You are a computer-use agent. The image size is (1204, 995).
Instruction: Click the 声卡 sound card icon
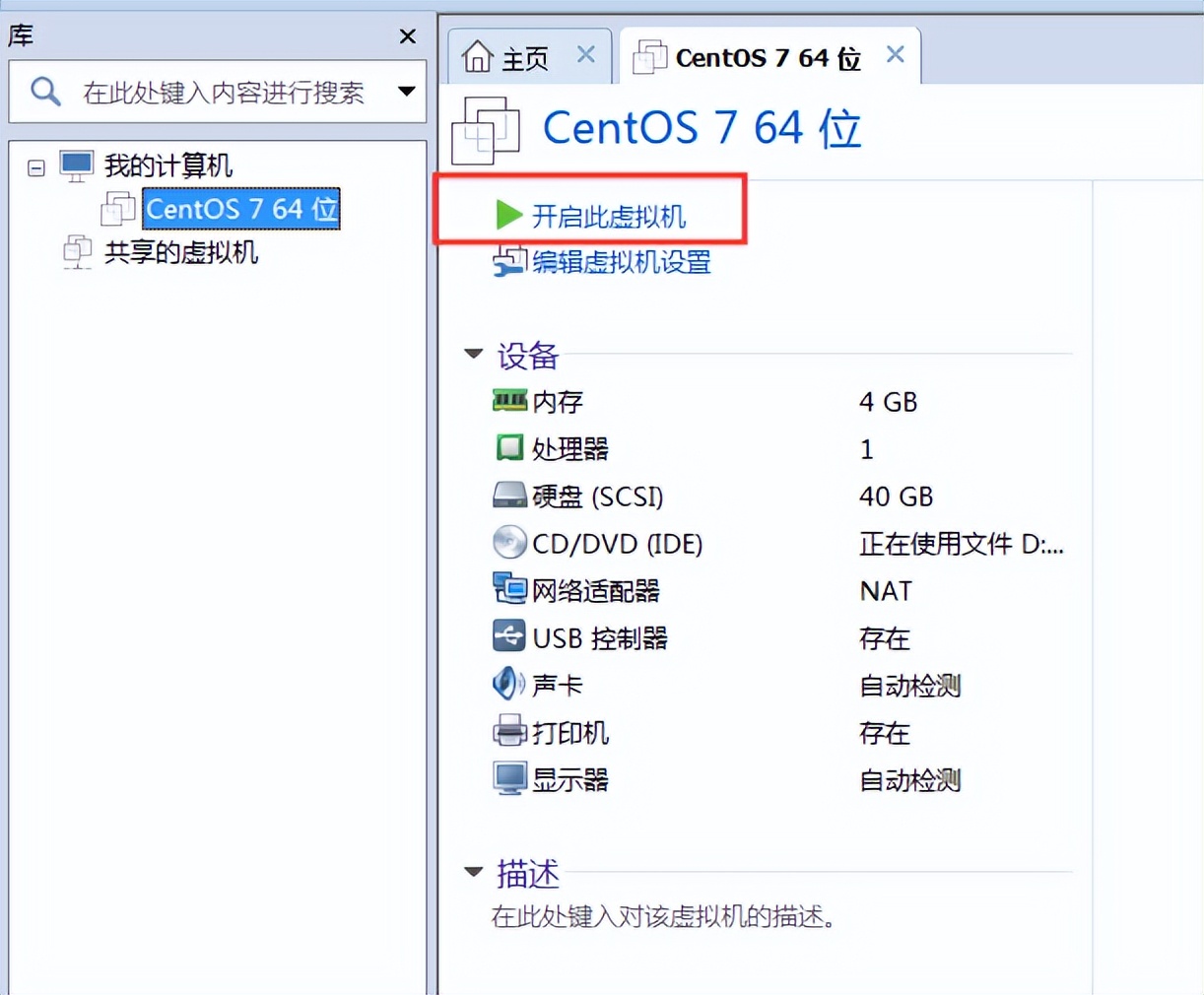pyautogui.click(x=507, y=684)
